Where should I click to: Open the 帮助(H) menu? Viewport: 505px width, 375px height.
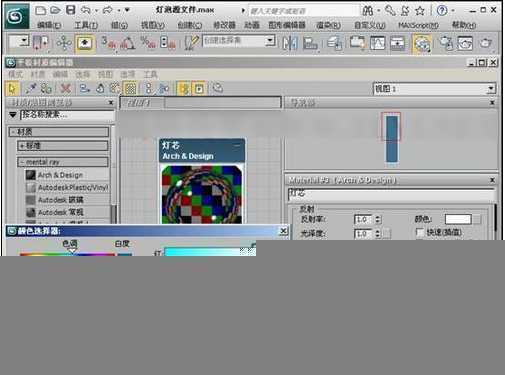tap(463, 25)
